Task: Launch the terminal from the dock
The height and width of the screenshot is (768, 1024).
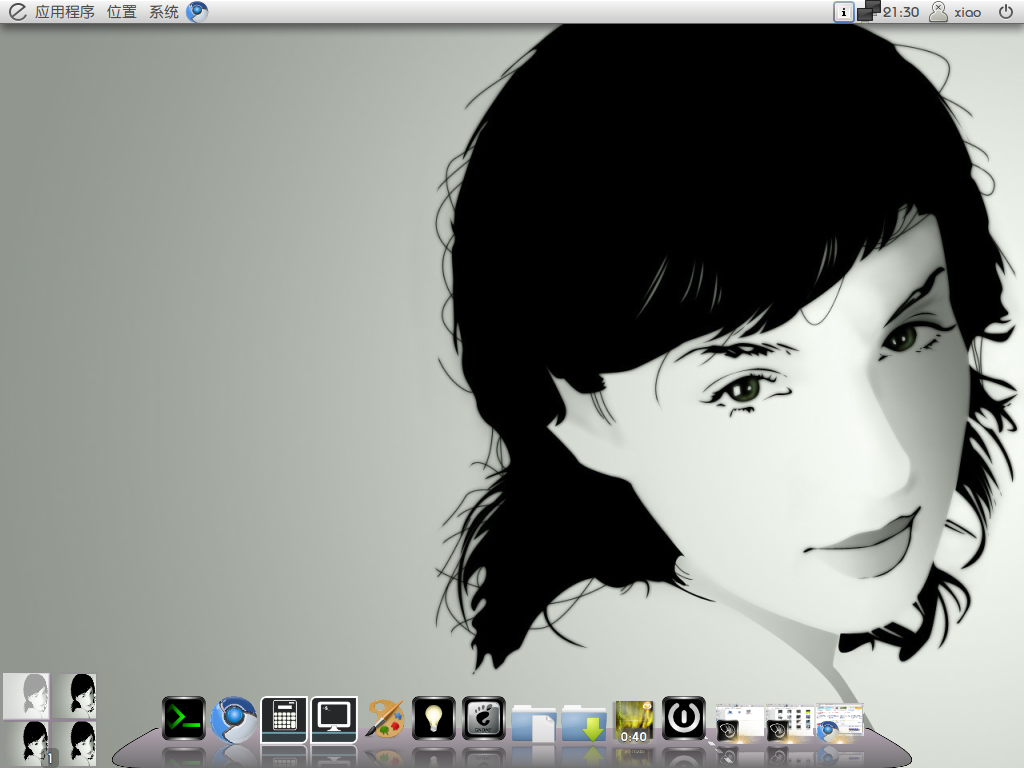Action: (x=184, y=718)
